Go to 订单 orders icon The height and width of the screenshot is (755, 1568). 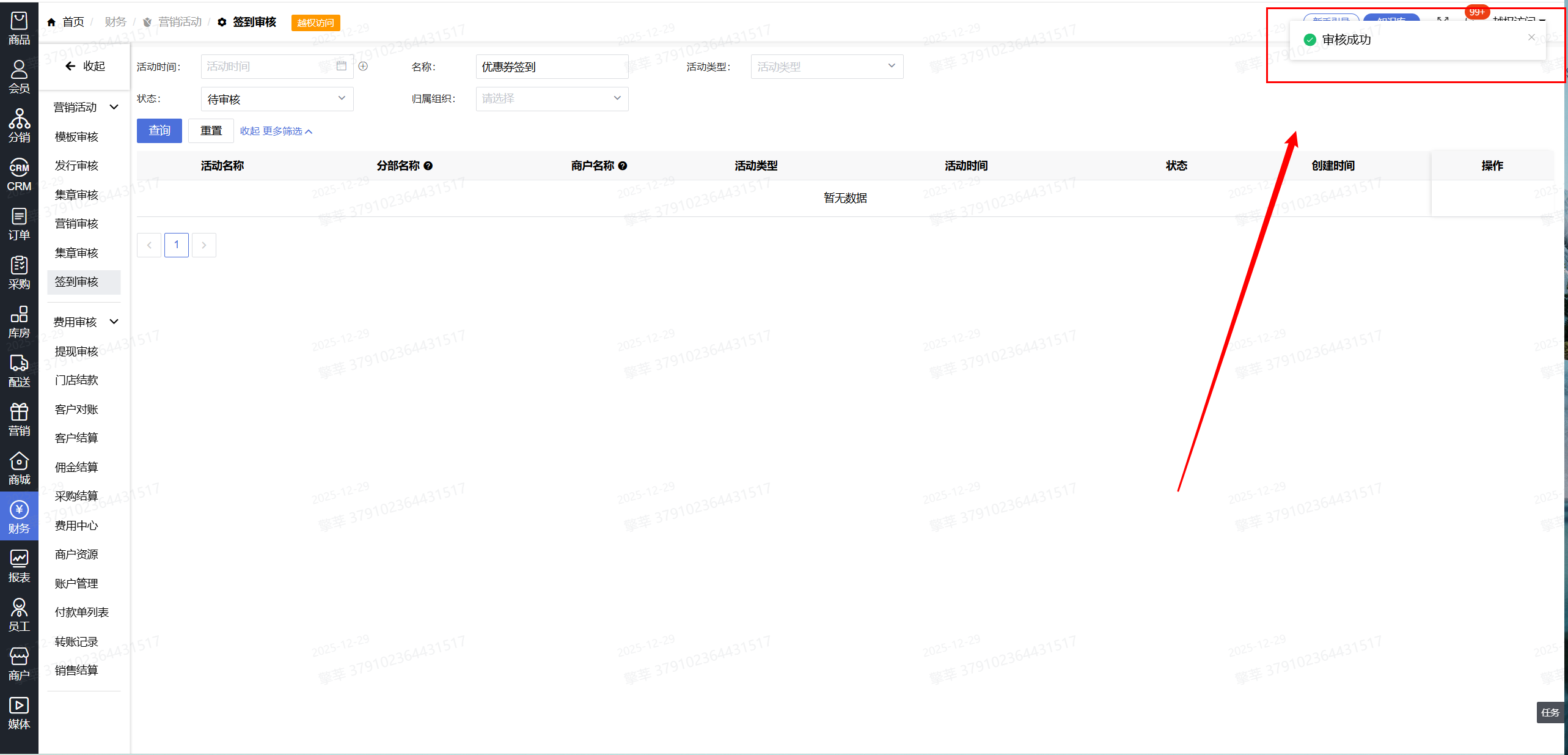tap(19, 224)
